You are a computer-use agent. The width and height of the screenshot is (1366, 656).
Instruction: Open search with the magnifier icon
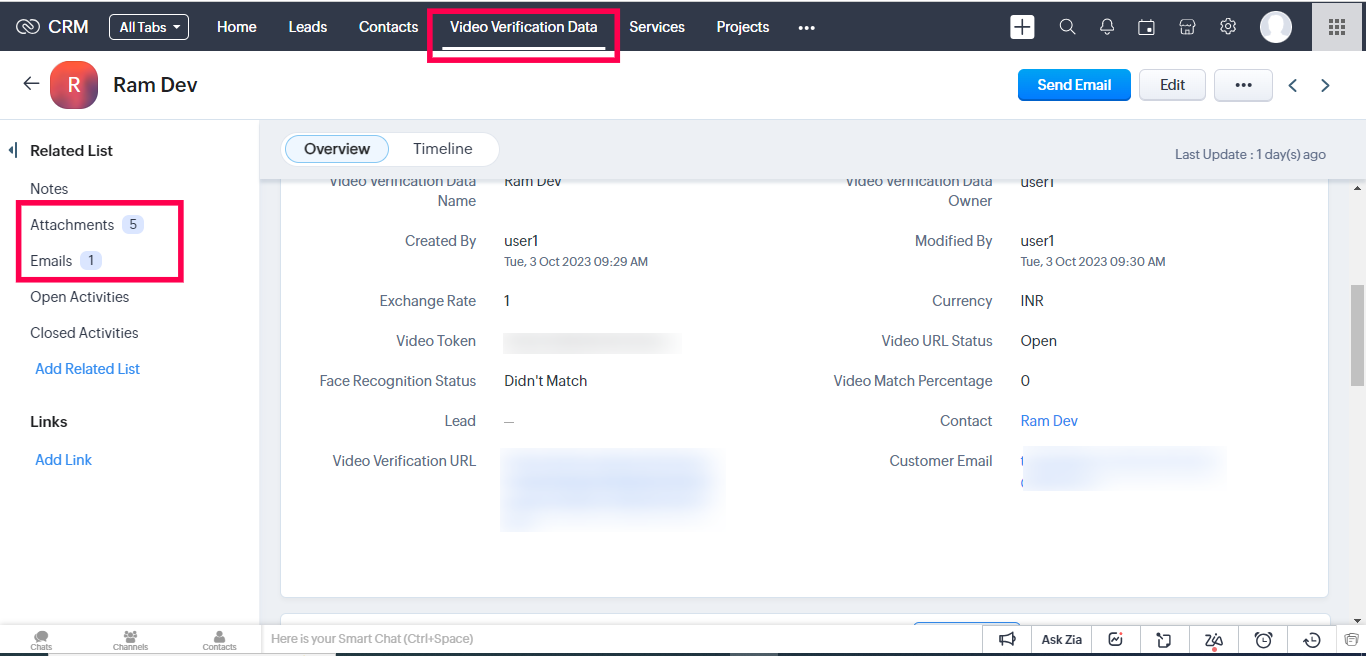1067,27
